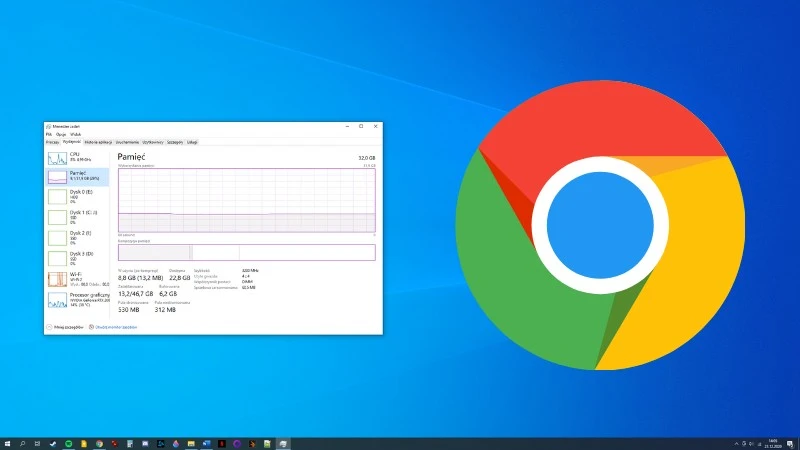Open the Action Center notifications

(x=790, y=444)
